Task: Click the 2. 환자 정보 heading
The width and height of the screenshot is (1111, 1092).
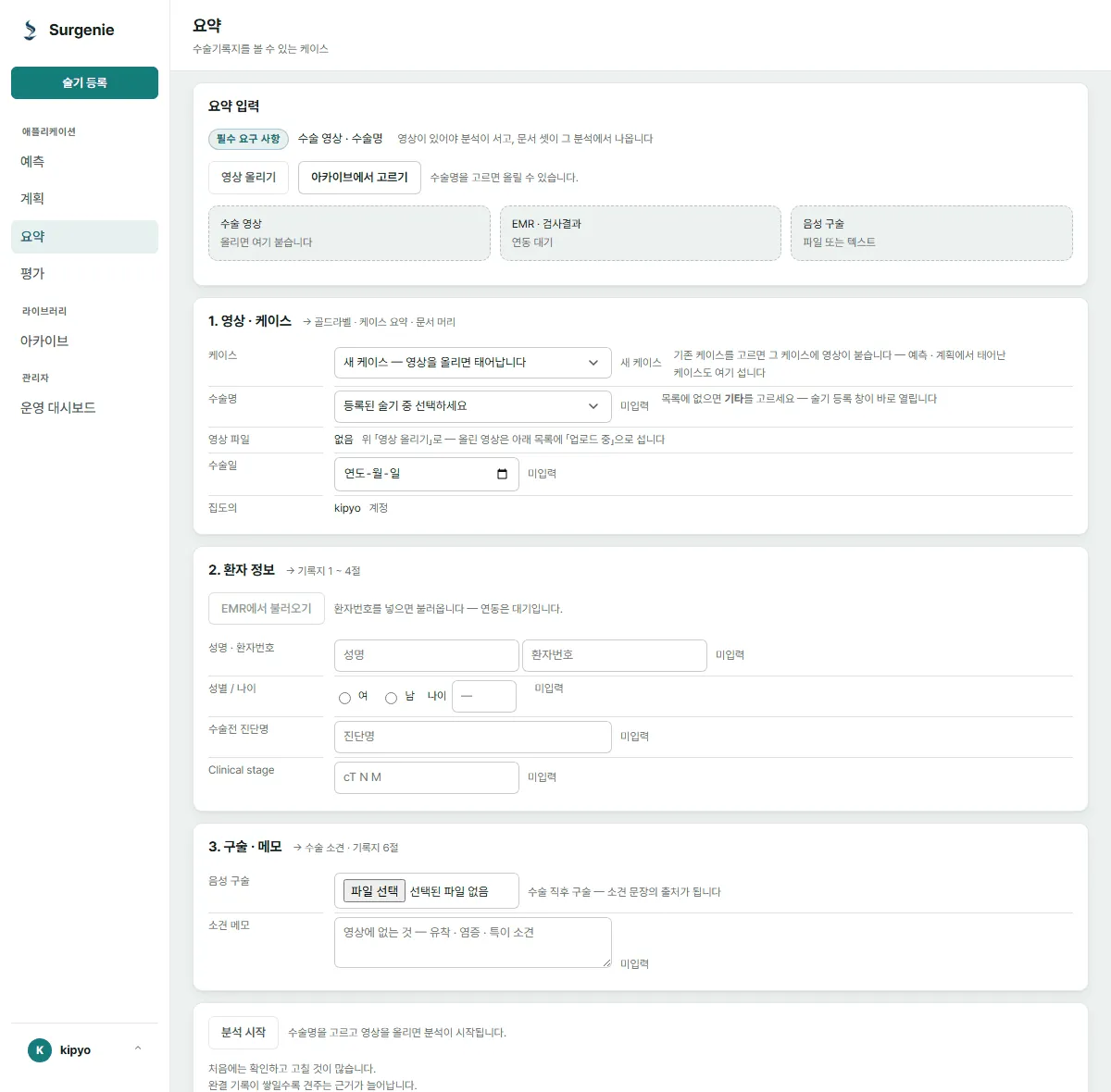Action: (242, 570)
